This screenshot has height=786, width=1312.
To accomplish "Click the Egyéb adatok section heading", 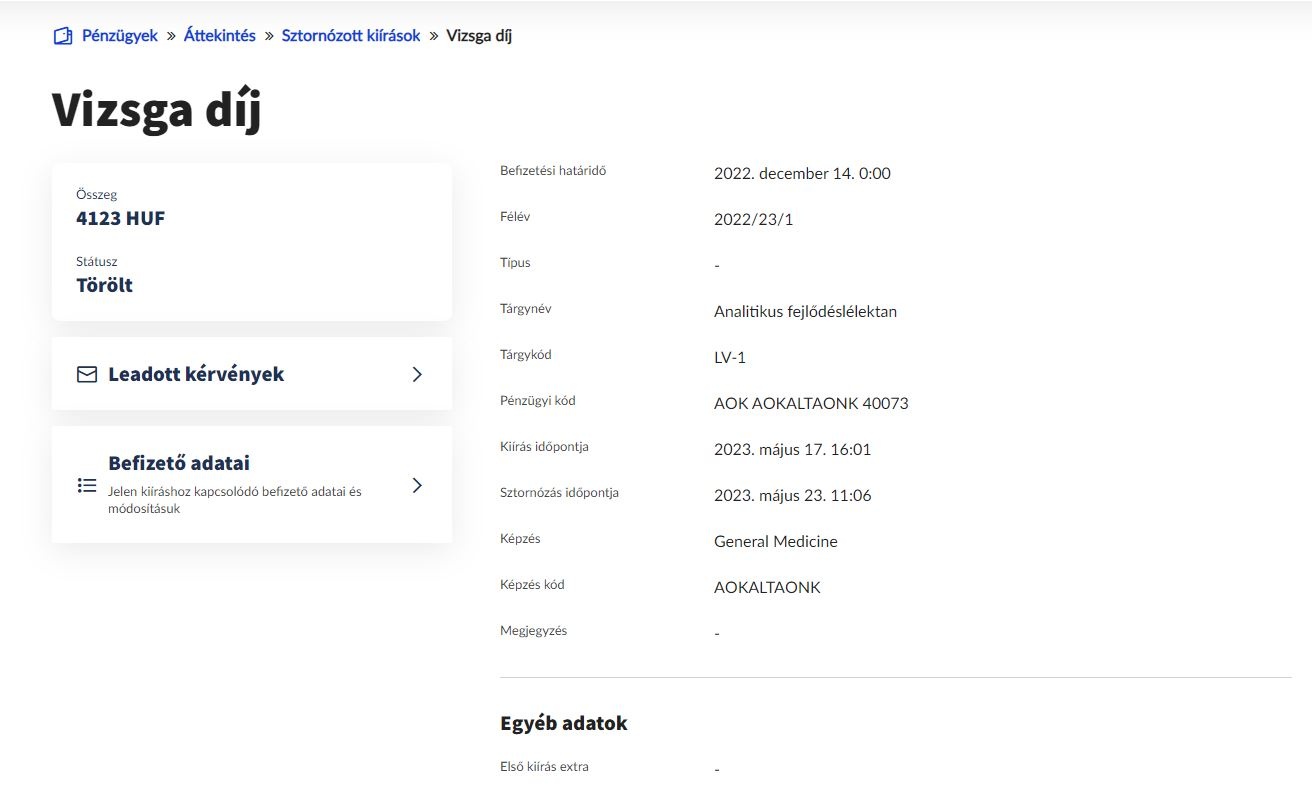I will tap(564, 723).
